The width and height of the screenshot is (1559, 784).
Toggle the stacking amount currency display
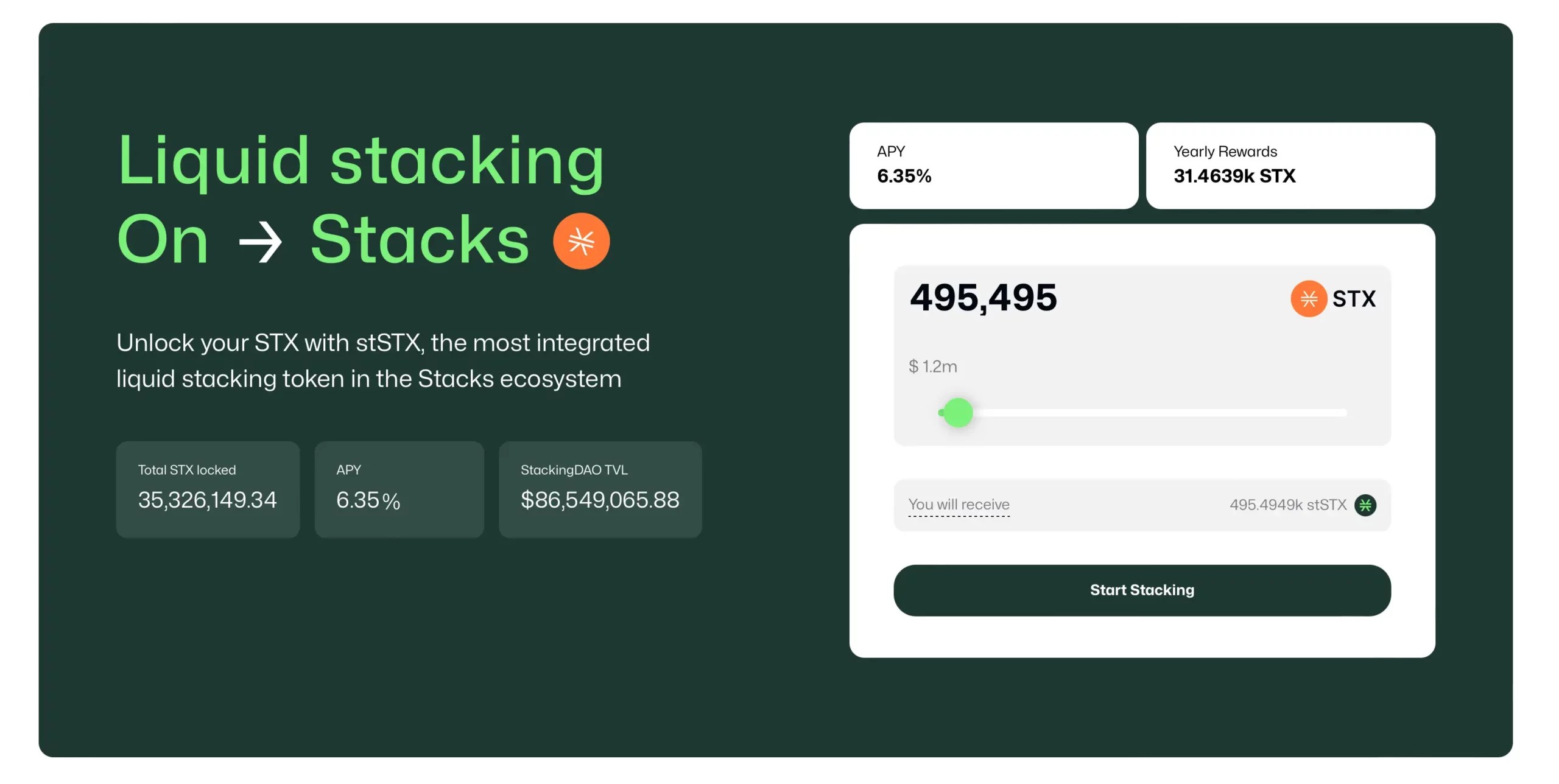pos(933,366)
